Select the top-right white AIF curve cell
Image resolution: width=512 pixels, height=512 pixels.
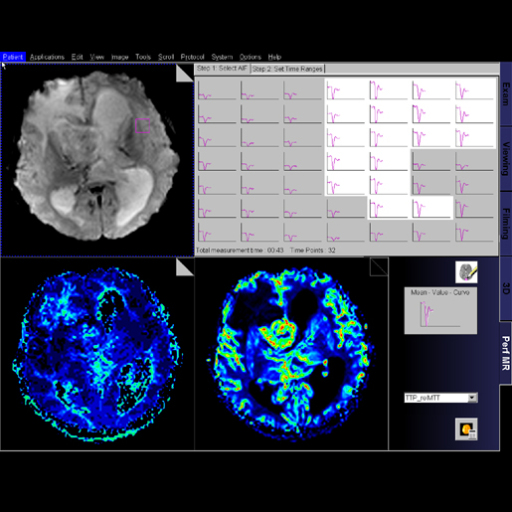point(474,90)
